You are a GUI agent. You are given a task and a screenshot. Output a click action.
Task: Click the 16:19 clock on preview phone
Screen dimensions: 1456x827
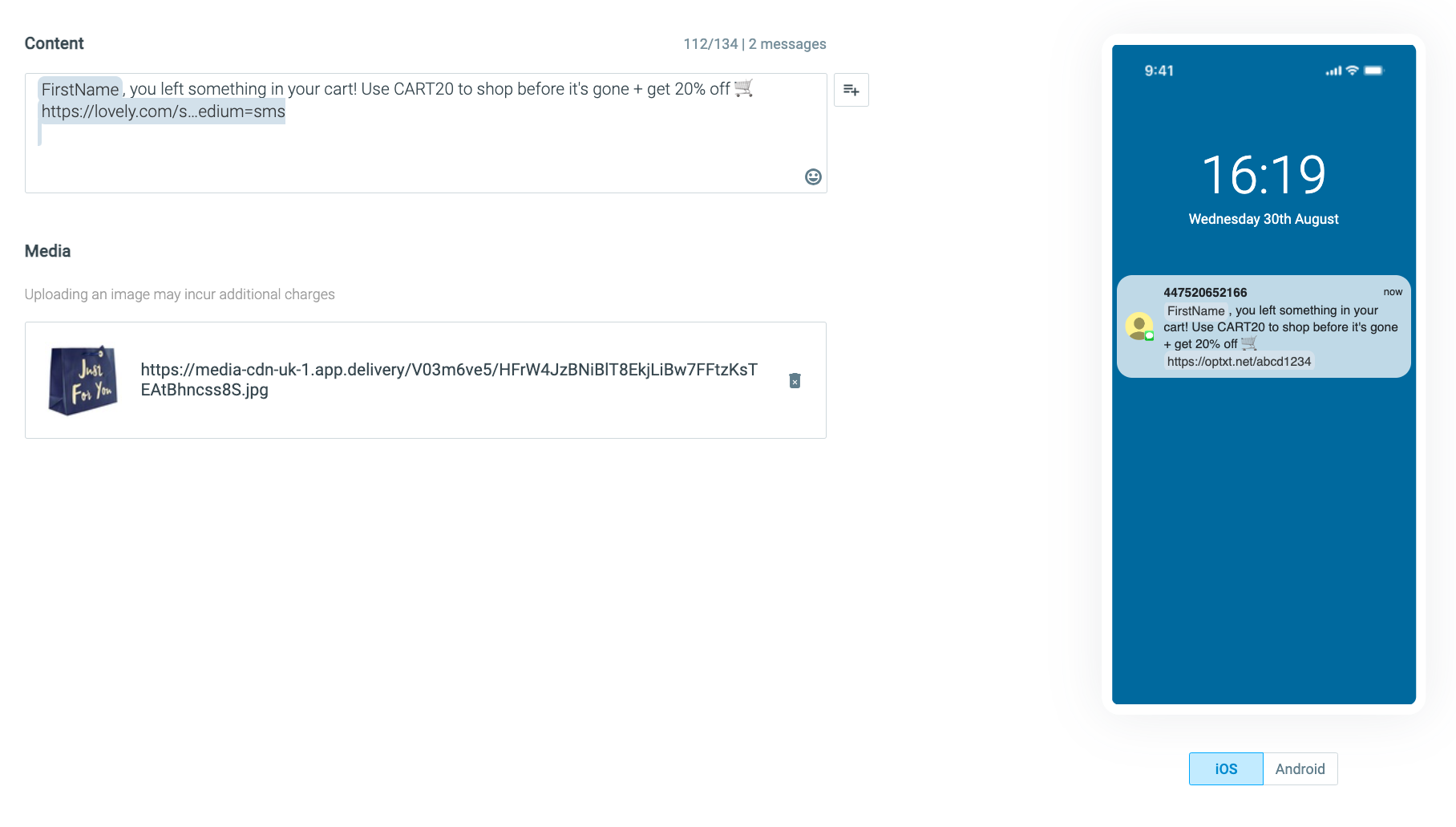[x=1264, y=176]
